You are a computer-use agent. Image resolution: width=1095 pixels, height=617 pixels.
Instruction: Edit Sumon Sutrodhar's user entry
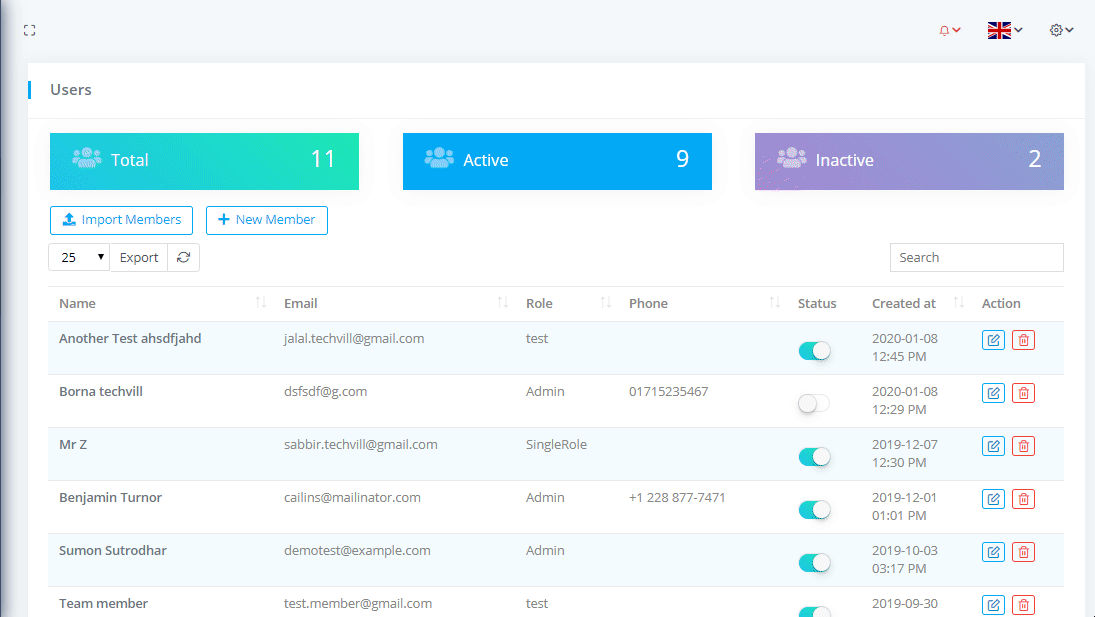point(993,552)
